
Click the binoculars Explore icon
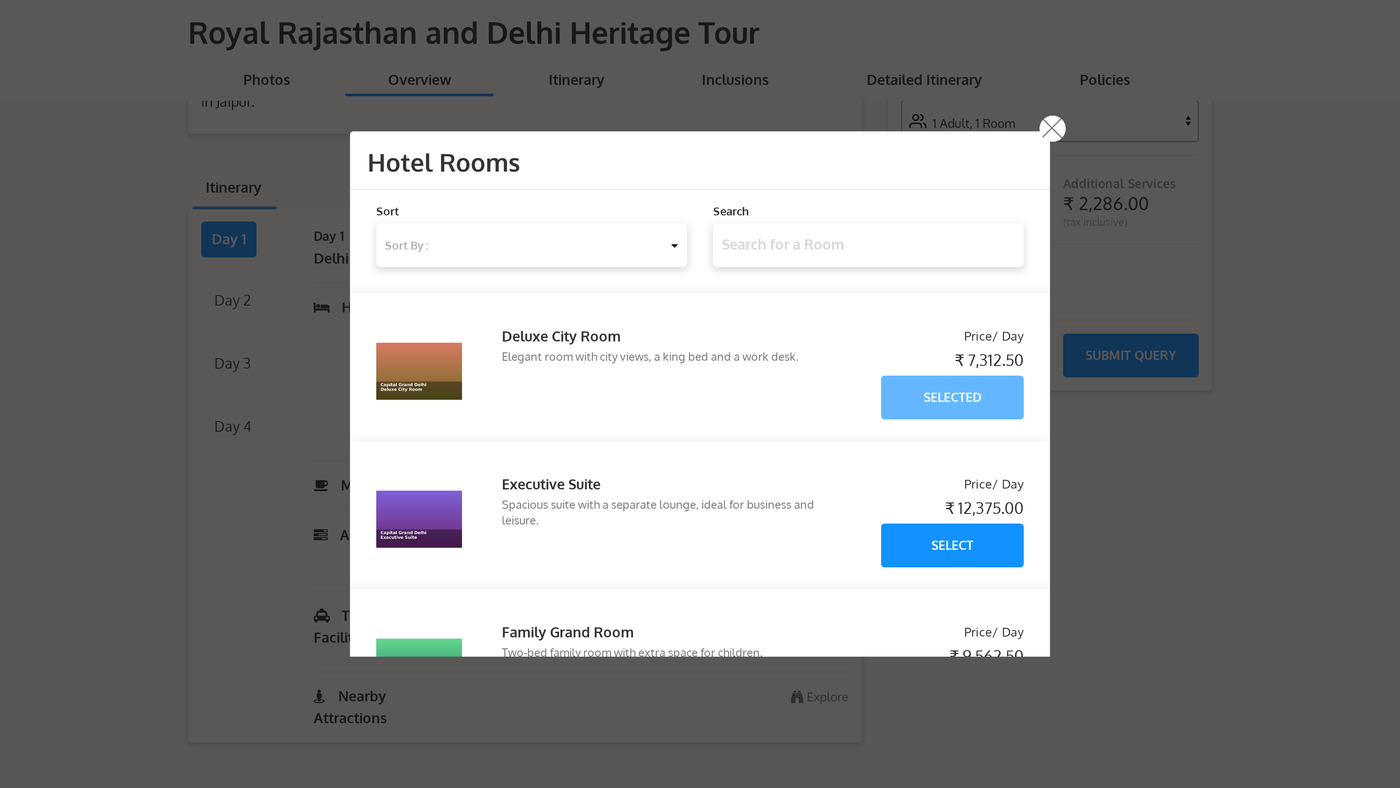(x=797, y=697)
